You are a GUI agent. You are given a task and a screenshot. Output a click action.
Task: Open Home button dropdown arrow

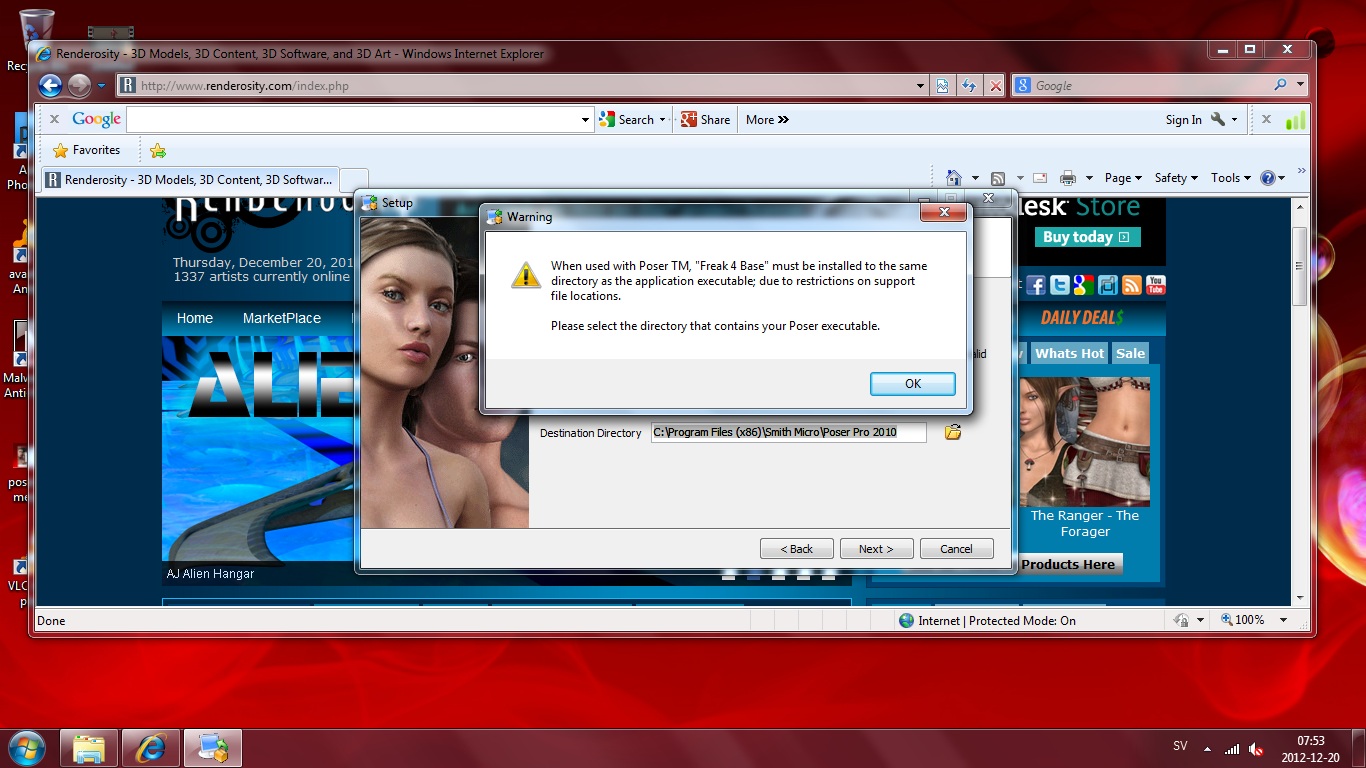point(975,179)
